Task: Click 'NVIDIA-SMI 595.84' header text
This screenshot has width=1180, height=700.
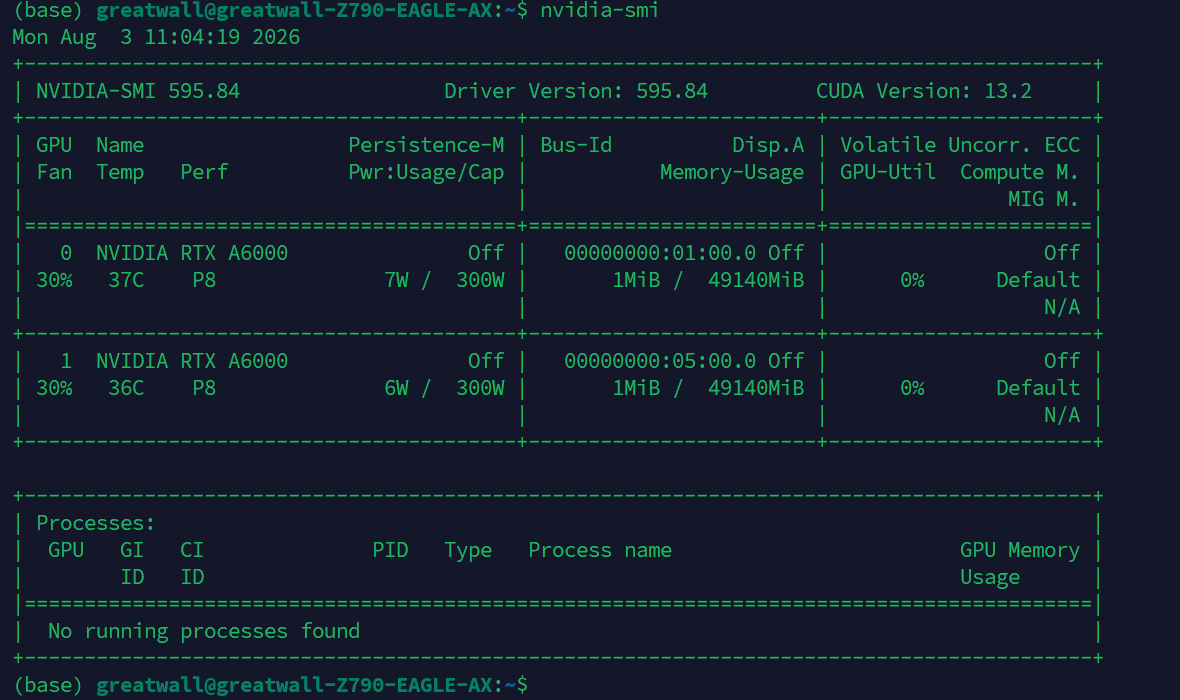Action: click(138, 91)
